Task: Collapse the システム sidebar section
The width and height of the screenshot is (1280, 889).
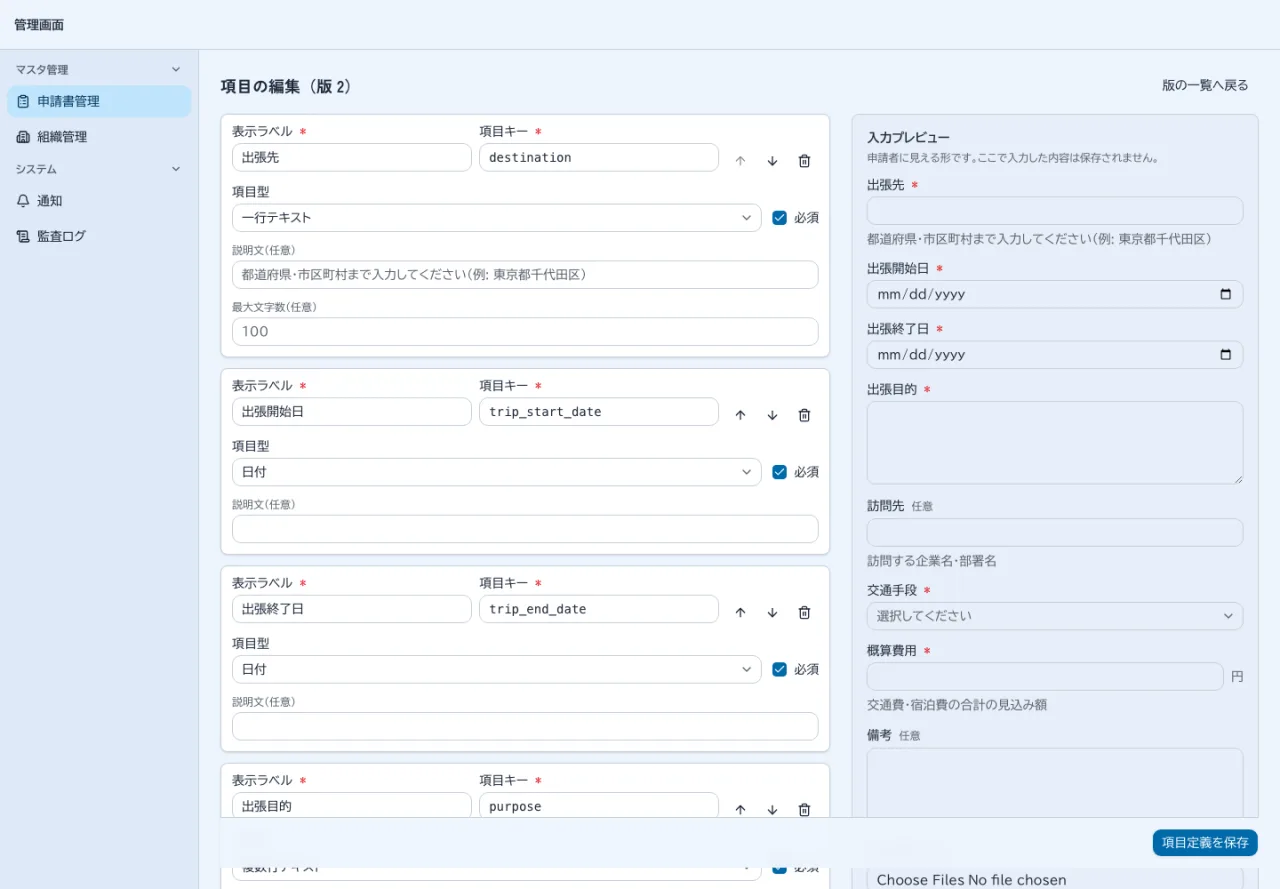Action: click(99, 170)
